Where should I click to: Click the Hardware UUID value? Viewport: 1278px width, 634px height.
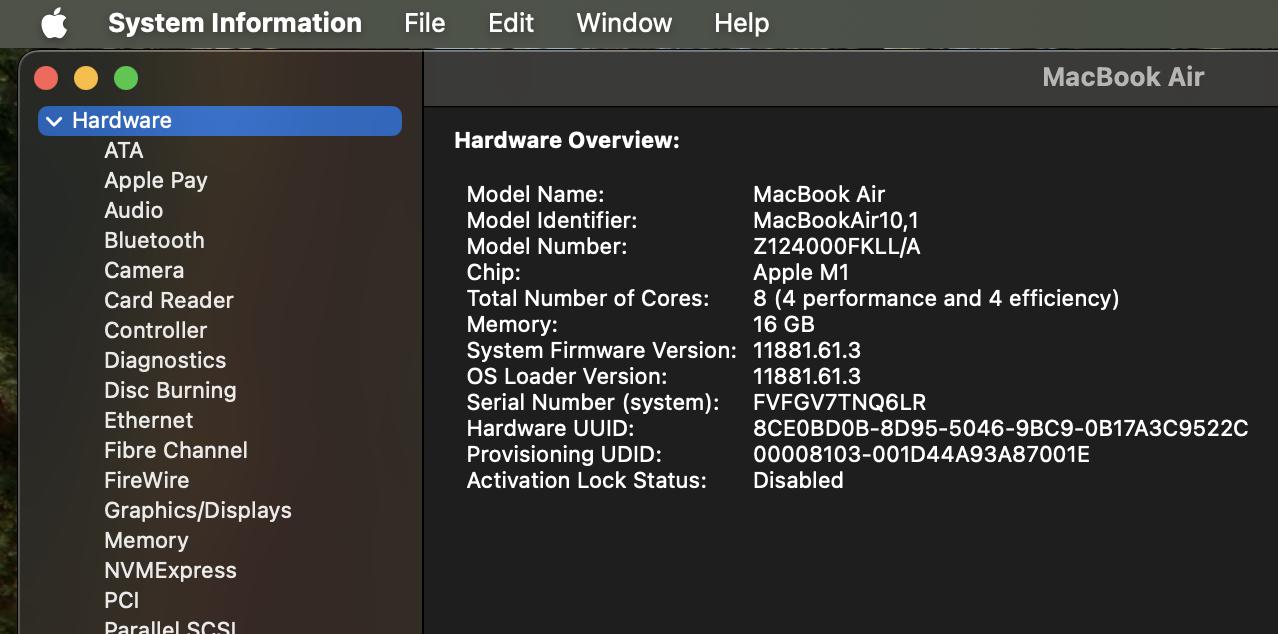point(1001,429)
